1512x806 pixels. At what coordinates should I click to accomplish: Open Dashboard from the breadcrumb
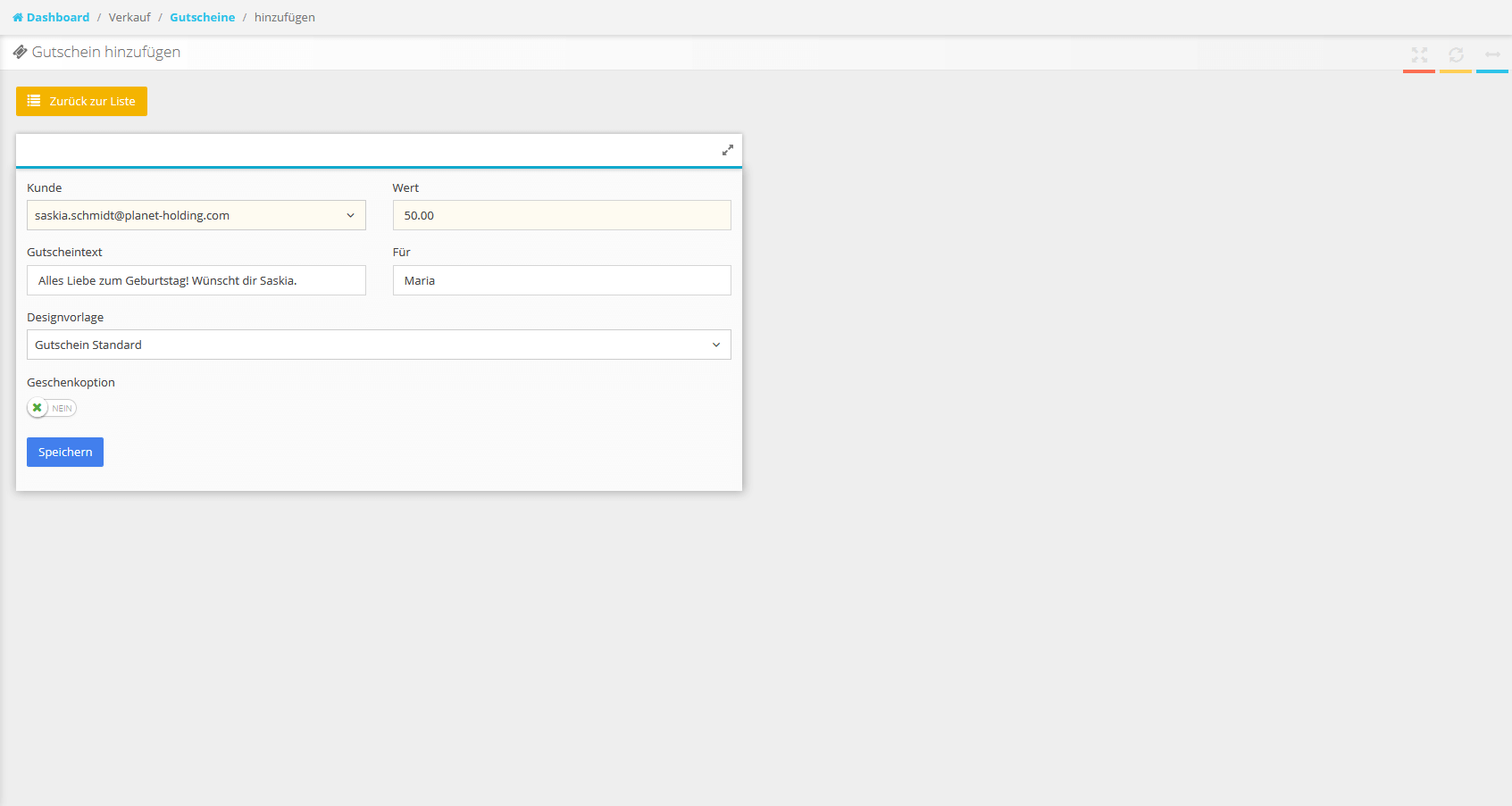pos(58,17)
